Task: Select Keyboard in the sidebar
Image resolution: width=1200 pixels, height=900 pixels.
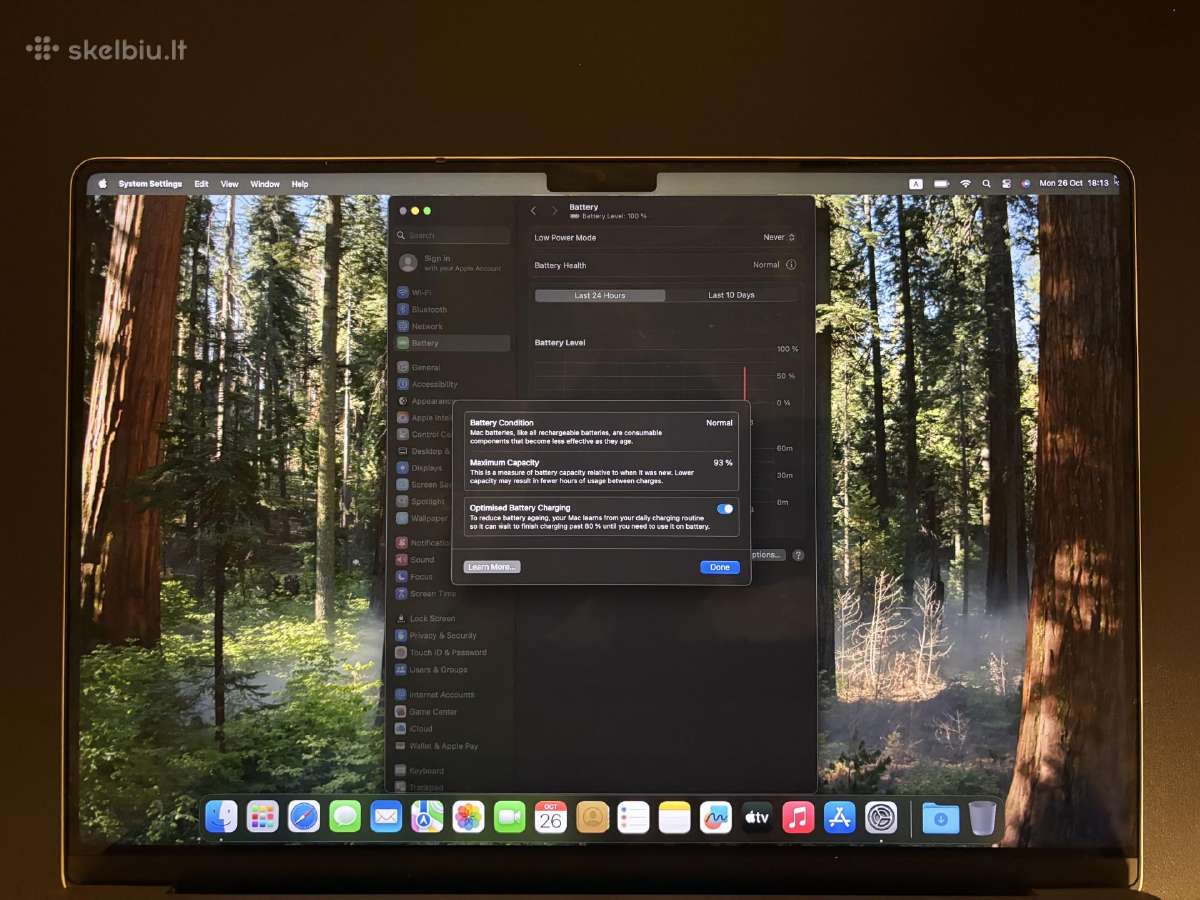Action: coord(452,771)
